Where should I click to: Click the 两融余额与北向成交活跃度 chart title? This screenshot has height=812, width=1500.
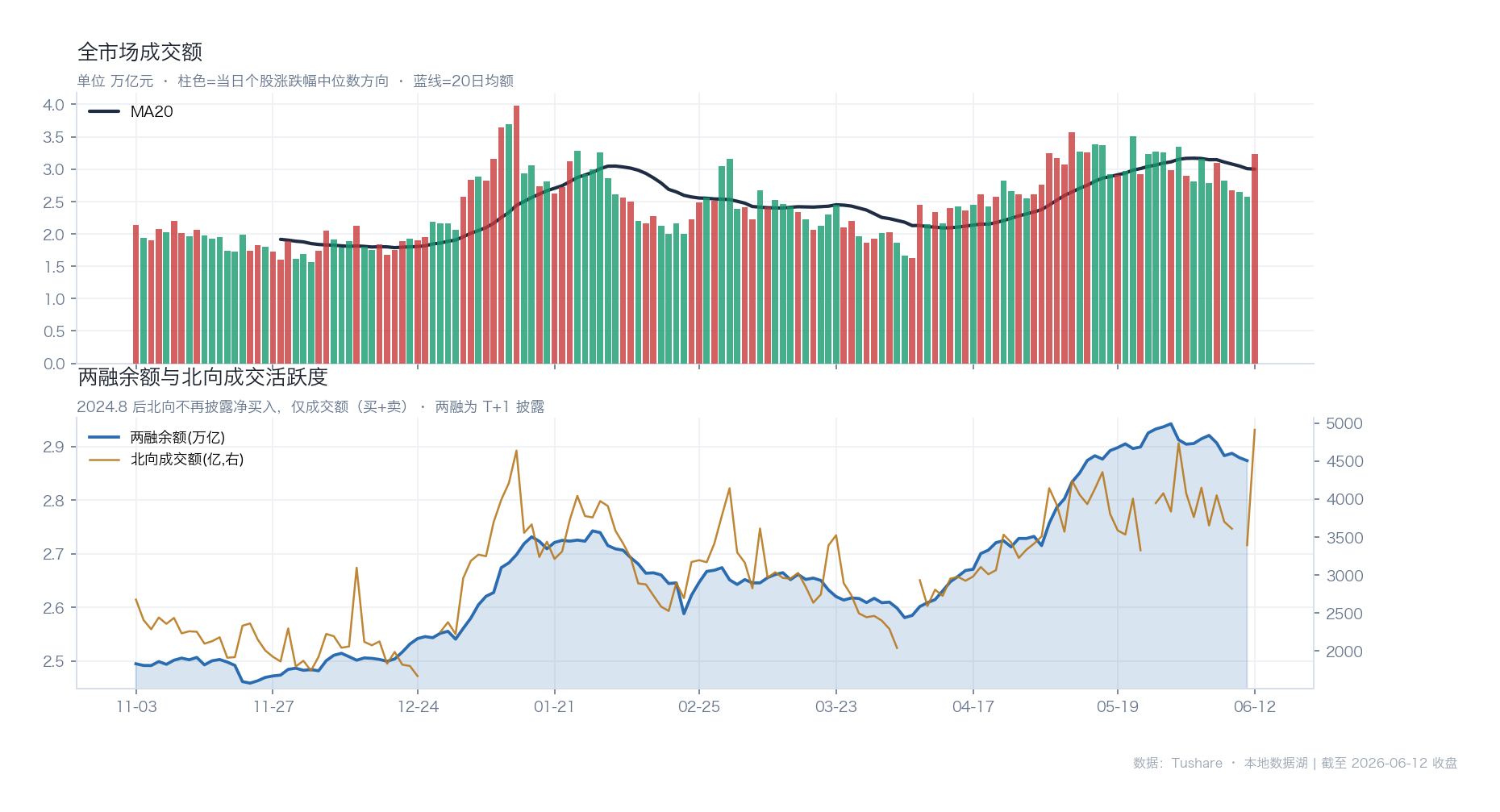tap(202, 377)
